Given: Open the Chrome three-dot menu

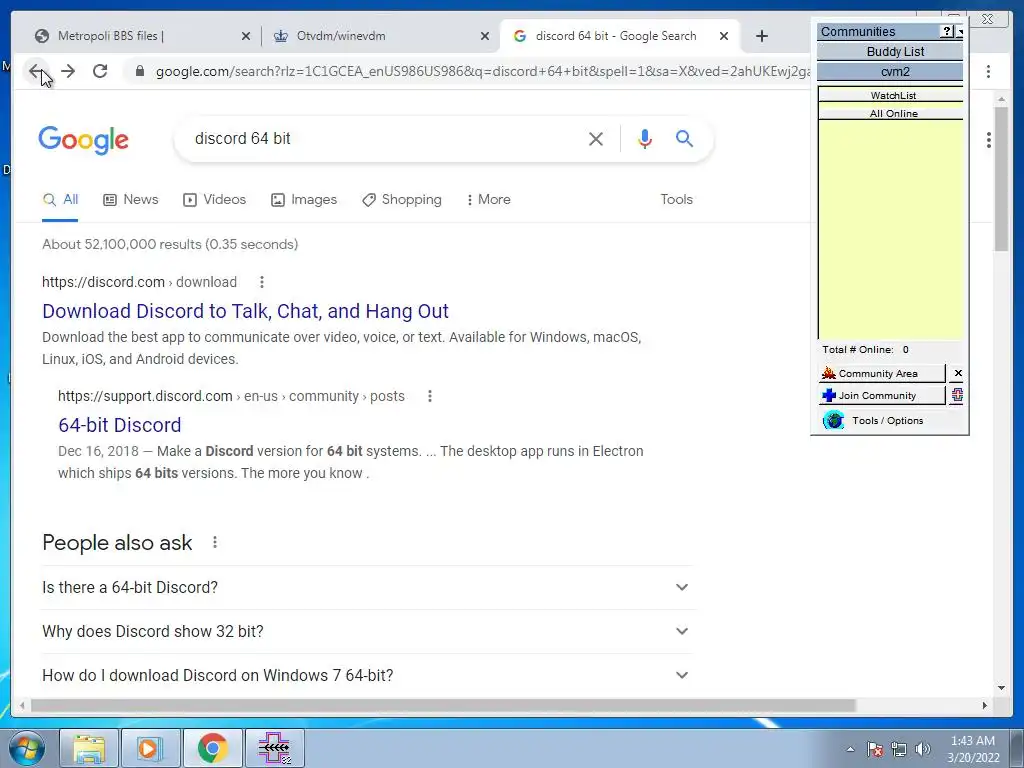Looking at the screenshot, I should (x=988, y=71).
